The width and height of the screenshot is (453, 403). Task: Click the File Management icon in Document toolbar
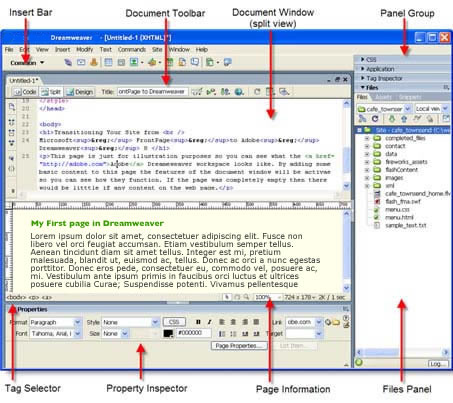[225, 92]
